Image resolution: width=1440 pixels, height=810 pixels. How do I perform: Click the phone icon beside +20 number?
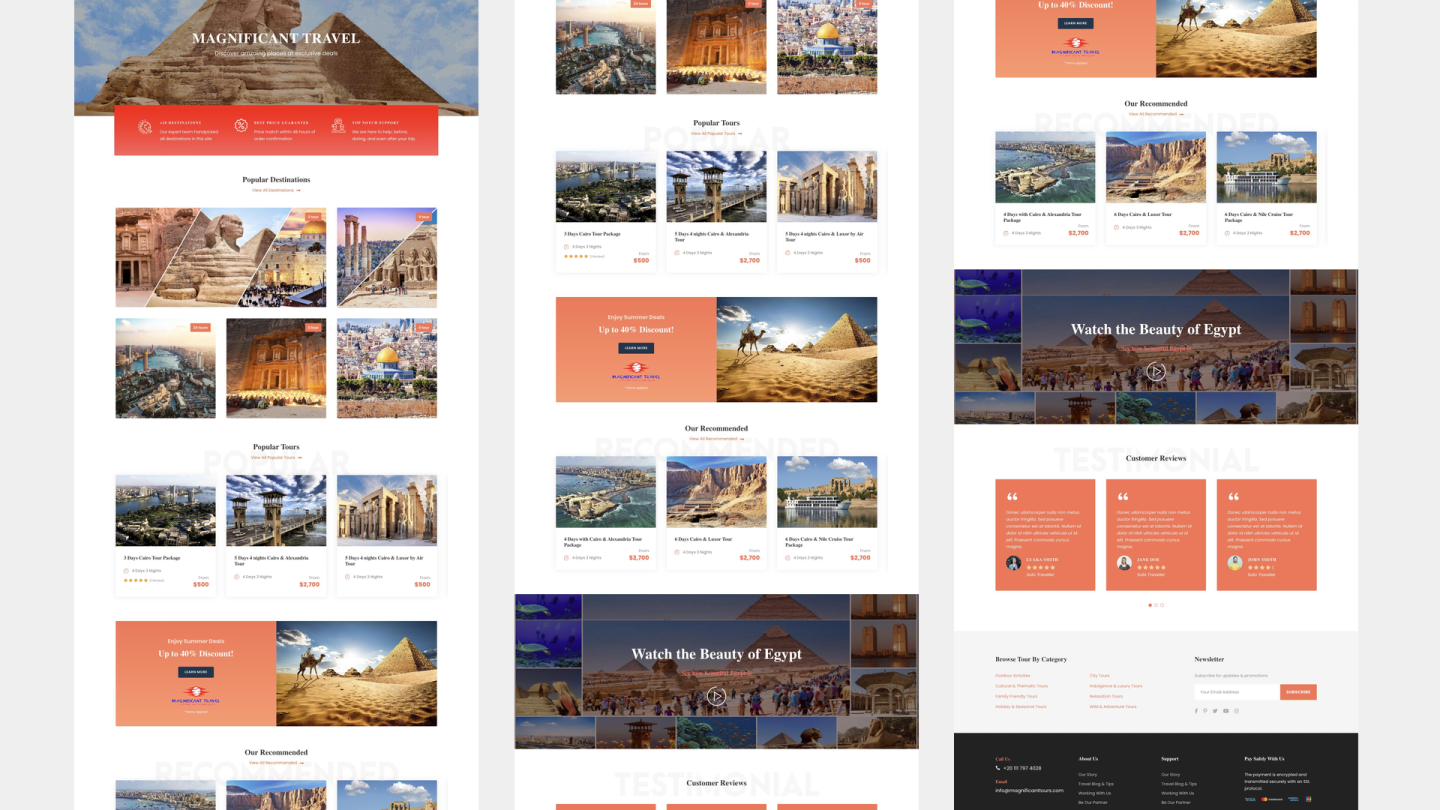[x=998, y=768]
